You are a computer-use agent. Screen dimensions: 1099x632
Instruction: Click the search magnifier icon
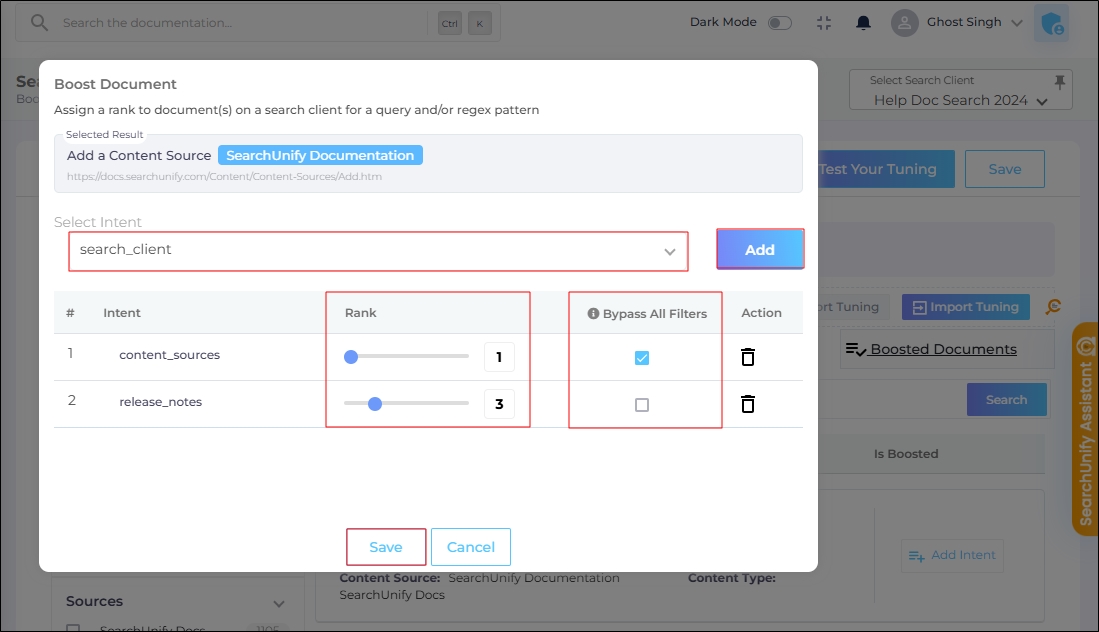tap(39, 22)
